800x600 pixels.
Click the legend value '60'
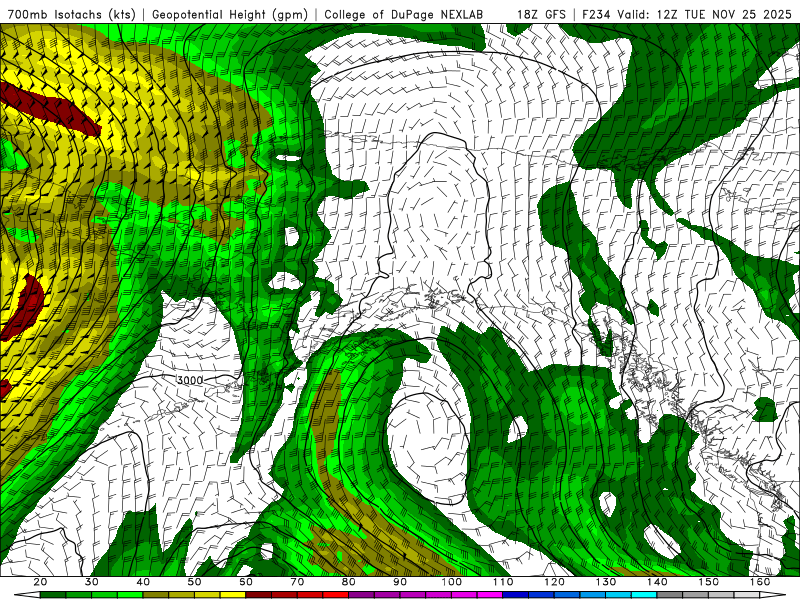click(x=246, y=582)
